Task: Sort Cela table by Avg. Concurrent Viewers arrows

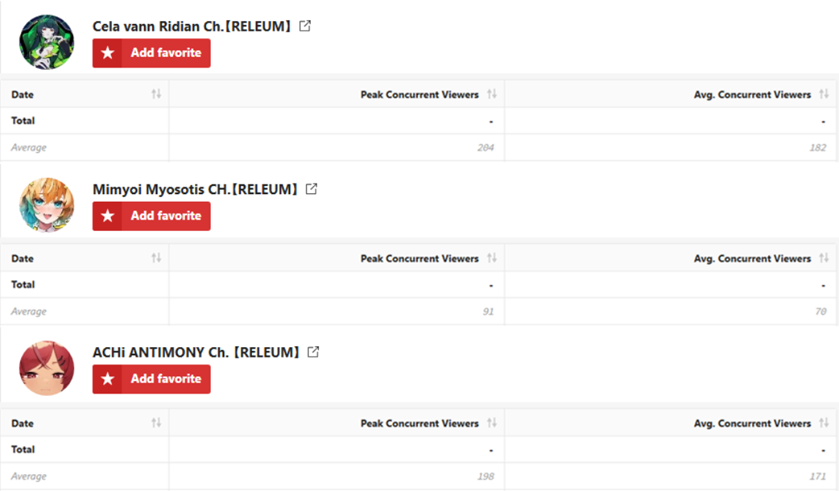Action: click(823, 94)
